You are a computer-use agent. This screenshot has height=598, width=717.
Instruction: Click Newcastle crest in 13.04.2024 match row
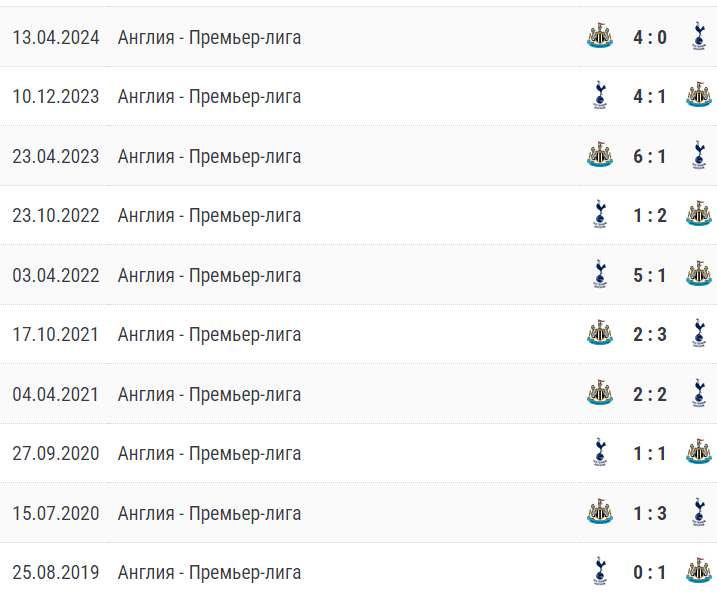pos(599,36)
